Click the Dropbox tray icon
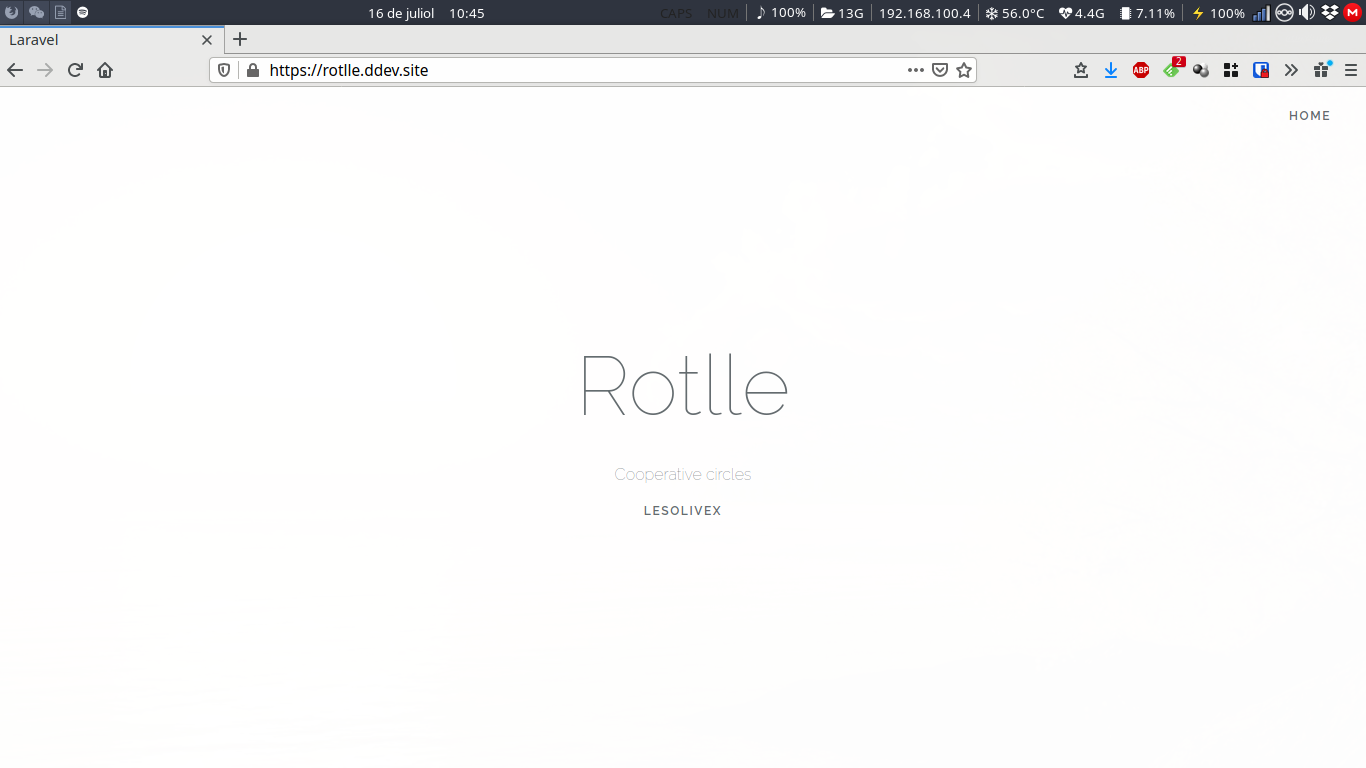Screen dimensions: 1366x768 click(x=1330, y=13)
